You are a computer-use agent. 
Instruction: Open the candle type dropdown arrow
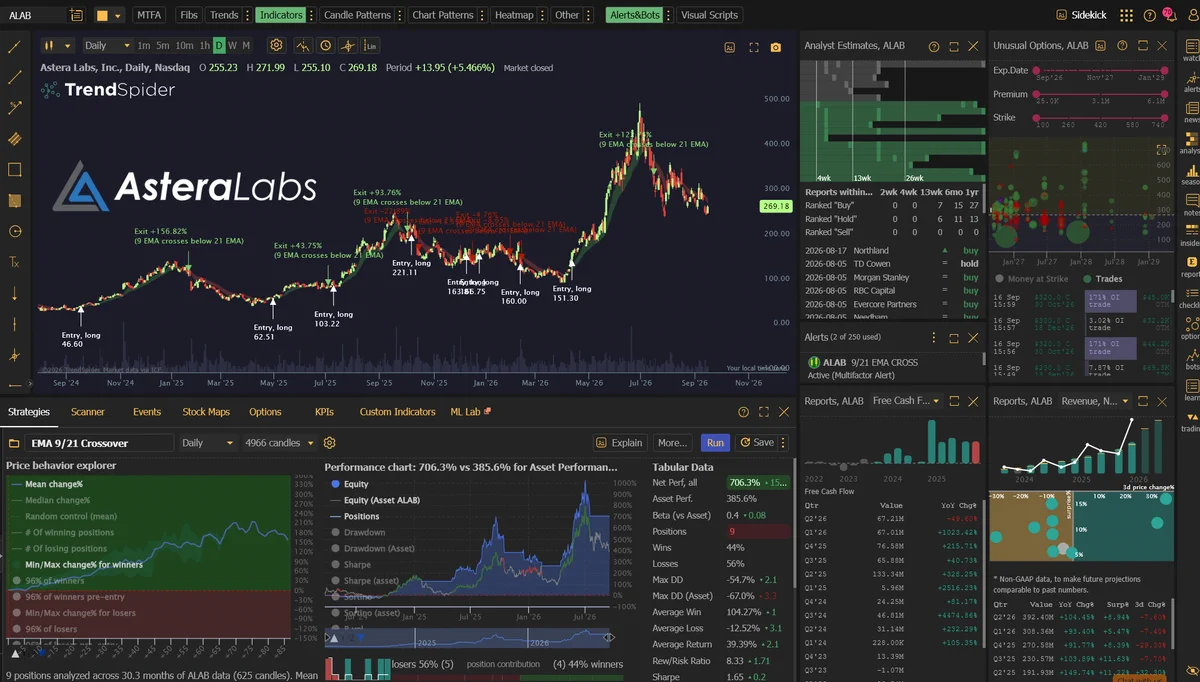click(67, 46)
